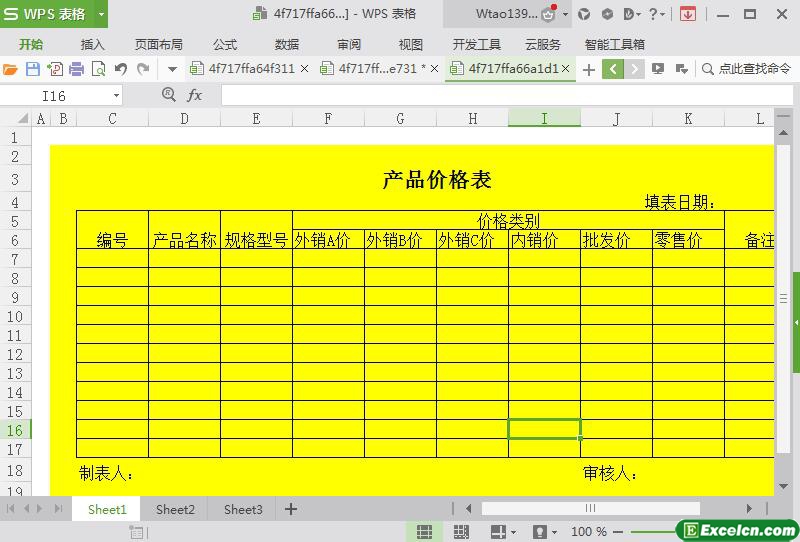Open the help question mark menu
Viewport: 800px width, 542px height.
[x=657, y=14]
